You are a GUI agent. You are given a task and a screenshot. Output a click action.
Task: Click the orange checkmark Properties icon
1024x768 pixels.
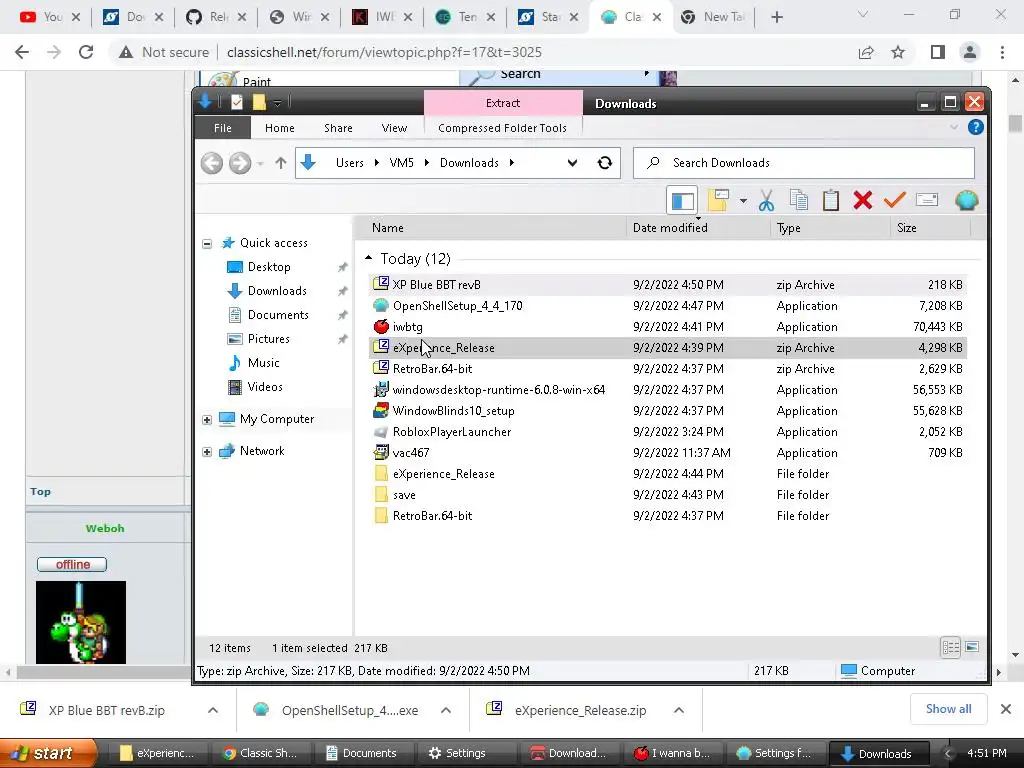[x=895, y=200]
